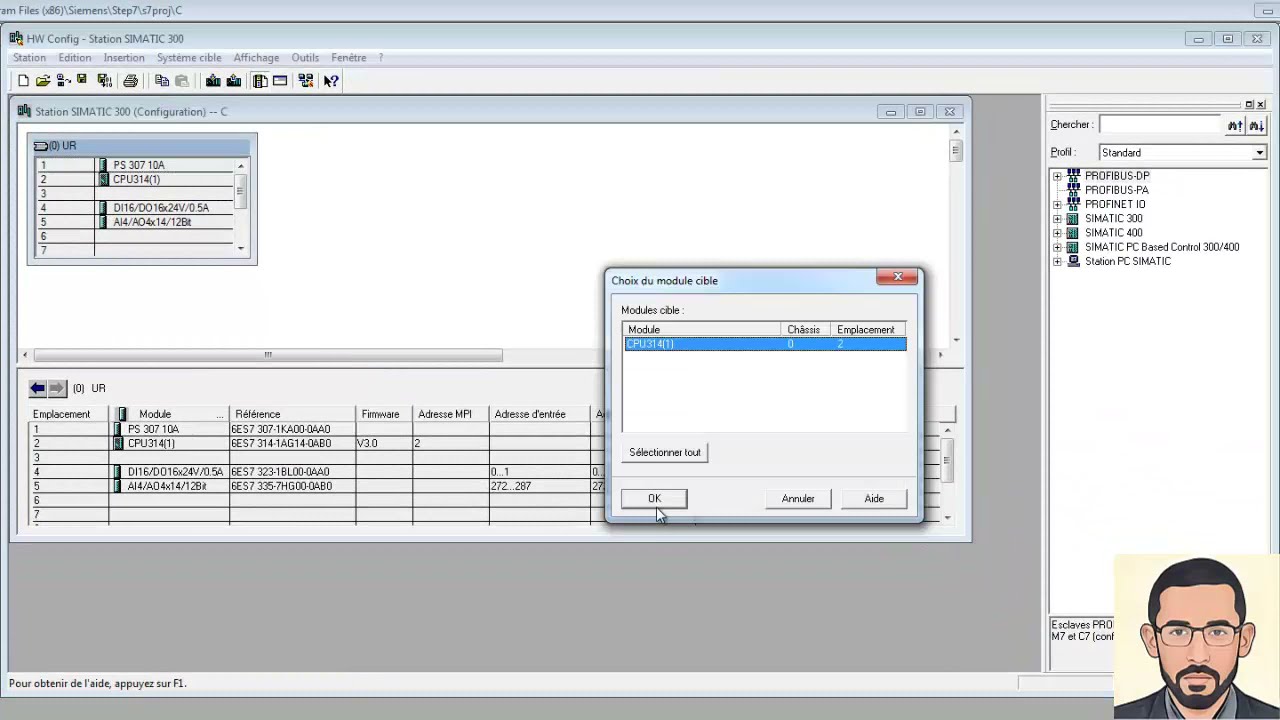
Task: Expand the PROFINET IO catalog node
Action: point(1057,204)
